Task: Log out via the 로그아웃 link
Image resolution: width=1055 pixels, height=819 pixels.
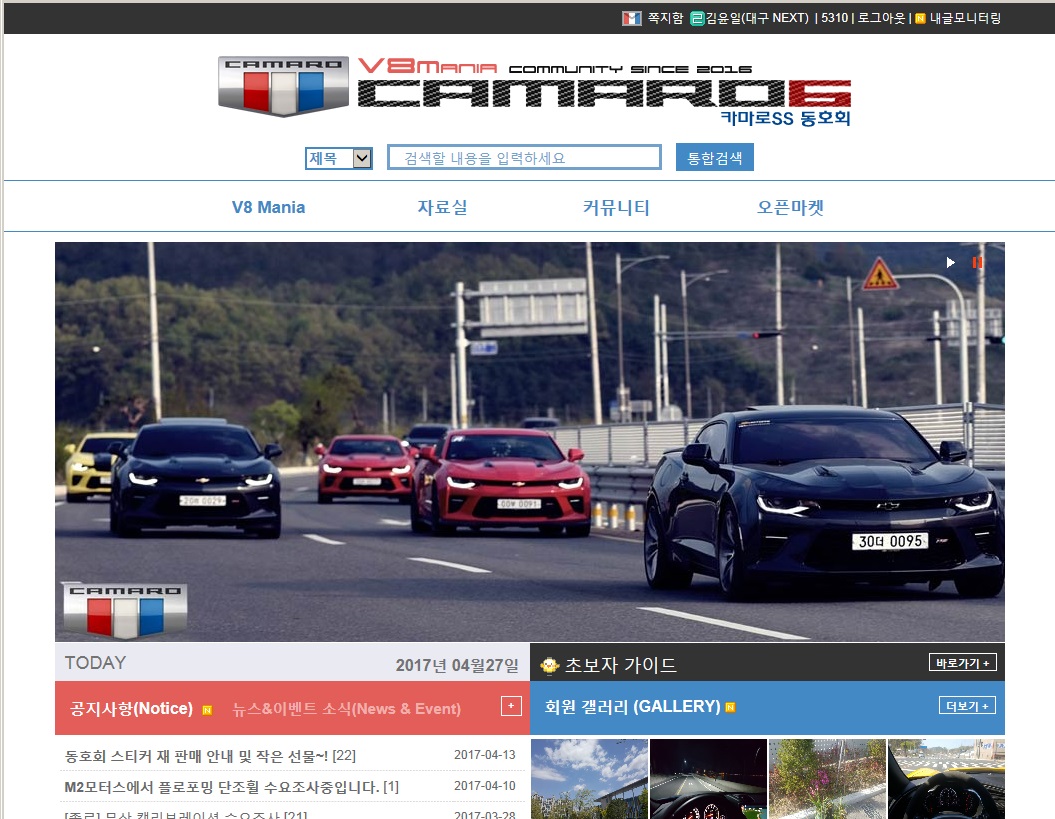Action: [x=881, y=18]
